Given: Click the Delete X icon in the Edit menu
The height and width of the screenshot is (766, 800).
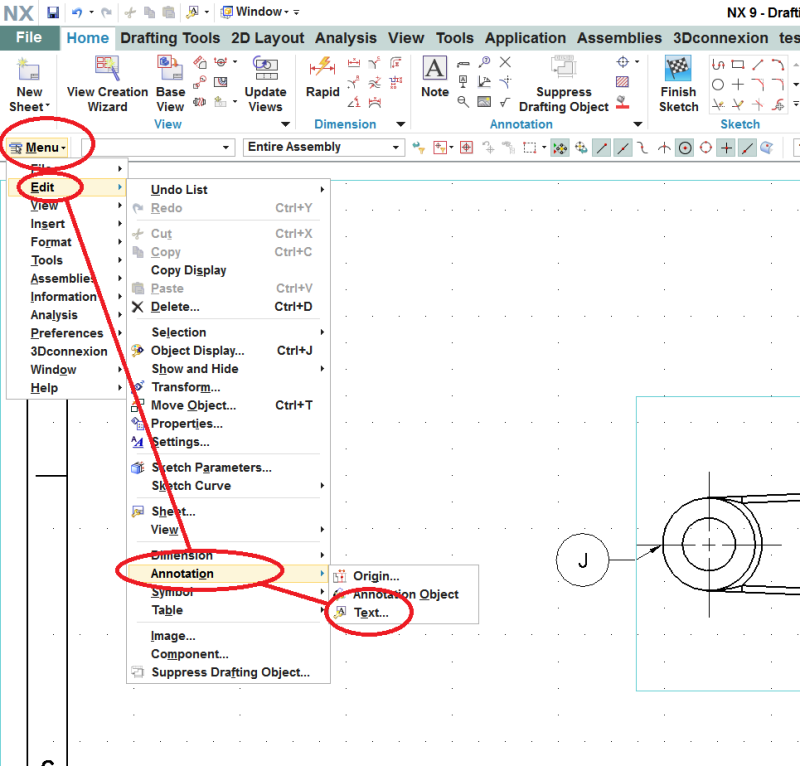Looking at the screenshot, I should coord(138,307).
